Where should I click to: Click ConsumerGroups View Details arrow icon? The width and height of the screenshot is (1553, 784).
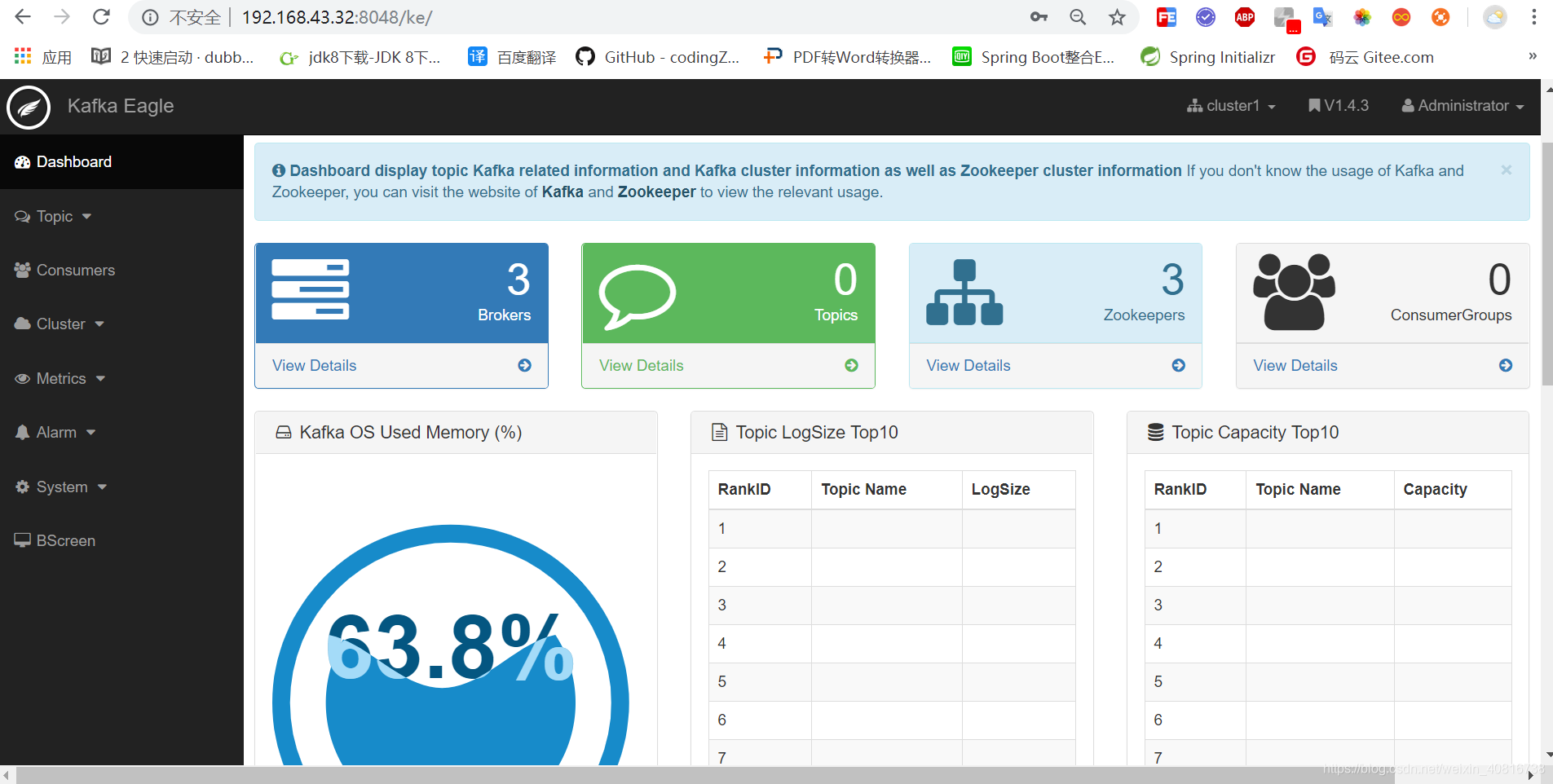pyautogui.click(x=1506, y=365)
